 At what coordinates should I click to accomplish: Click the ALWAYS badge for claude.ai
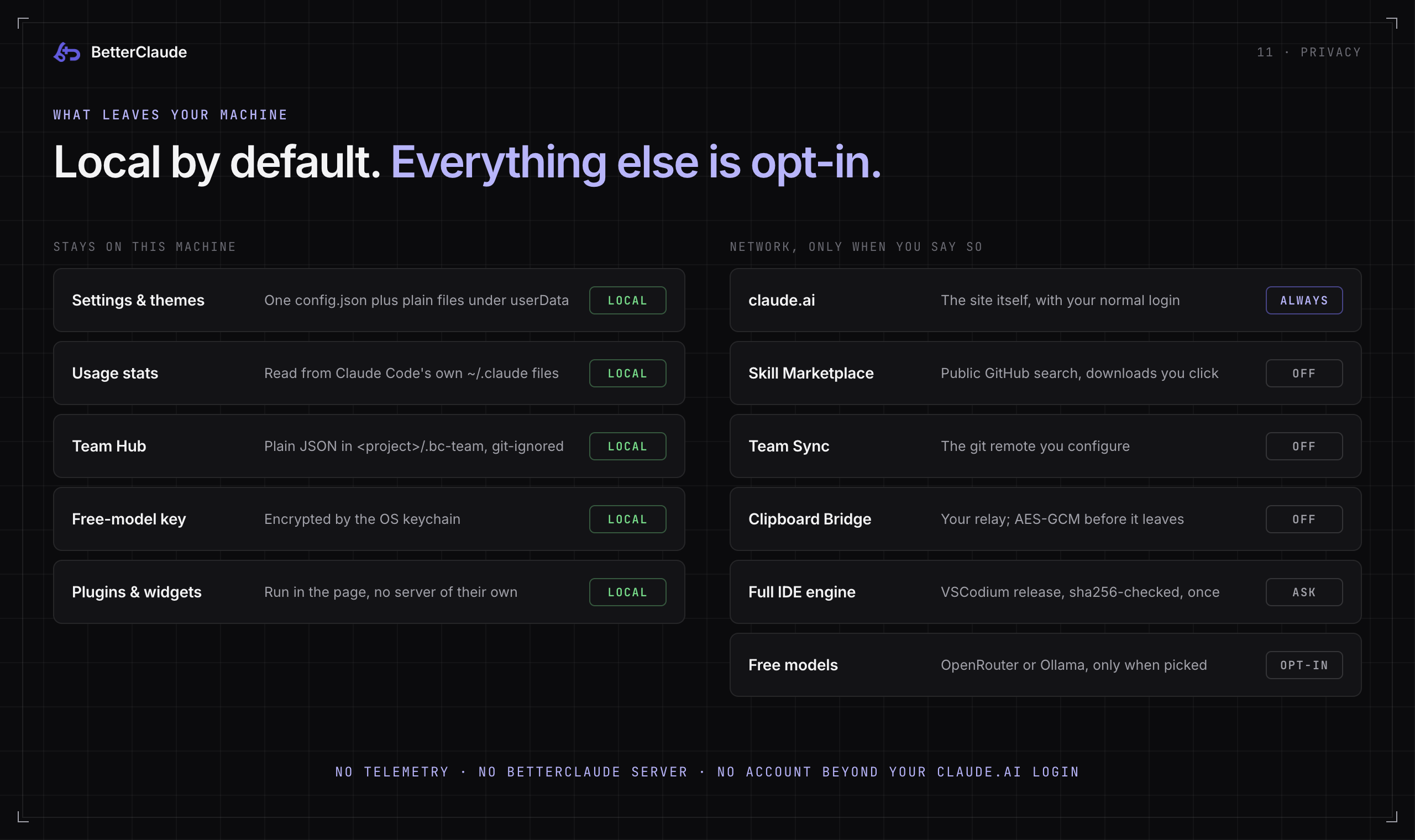(1304, 301)
